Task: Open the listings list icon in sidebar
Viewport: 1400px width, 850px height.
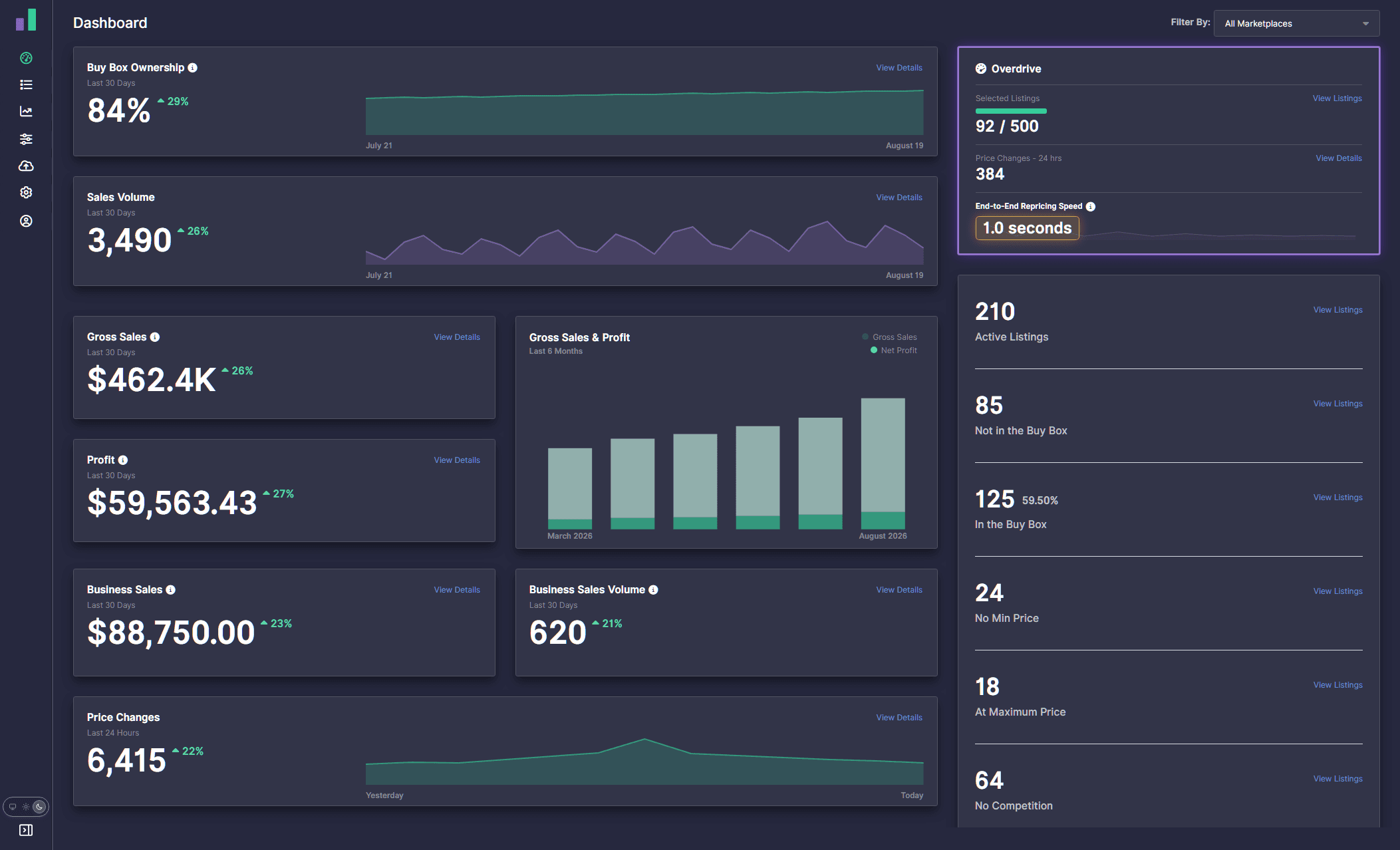Action: coord(26,84)
